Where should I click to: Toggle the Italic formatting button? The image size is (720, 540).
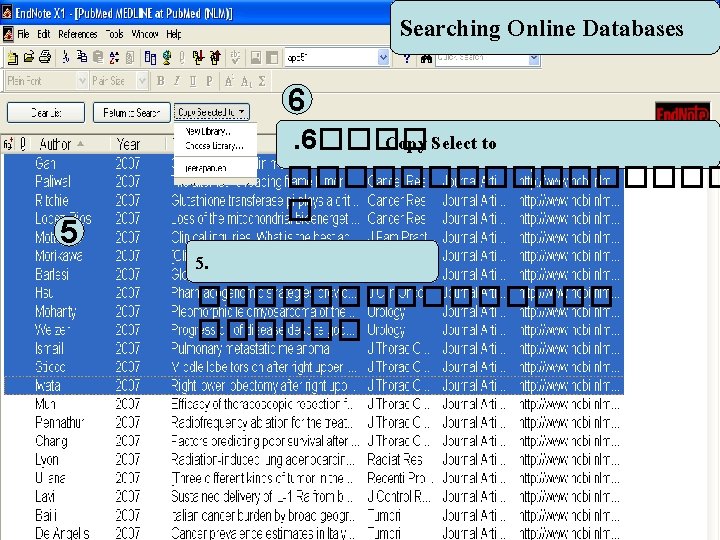[177, 81]
